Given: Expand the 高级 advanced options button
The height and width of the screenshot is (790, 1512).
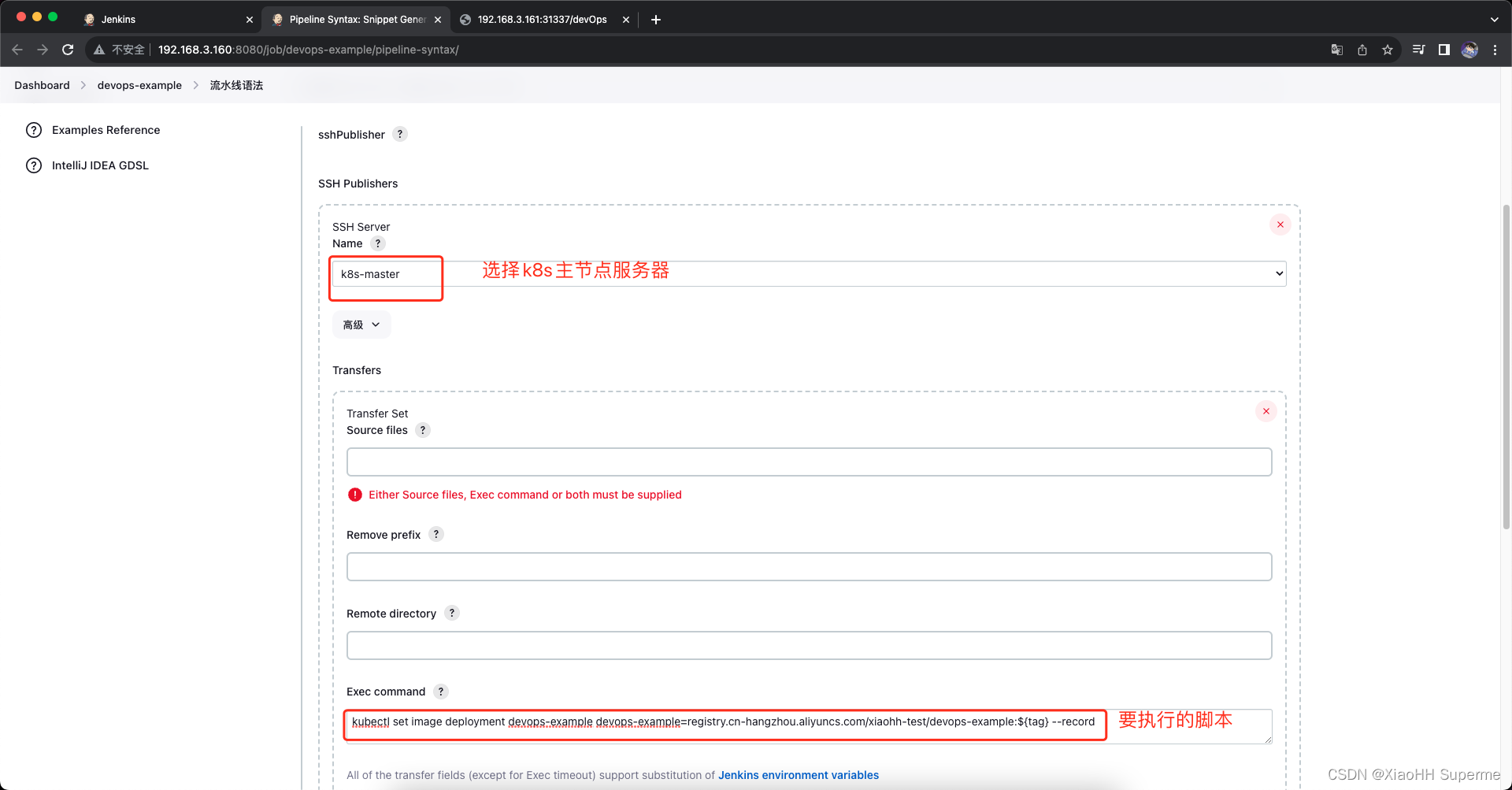Looking at the screenshot, I should (361, 325).
